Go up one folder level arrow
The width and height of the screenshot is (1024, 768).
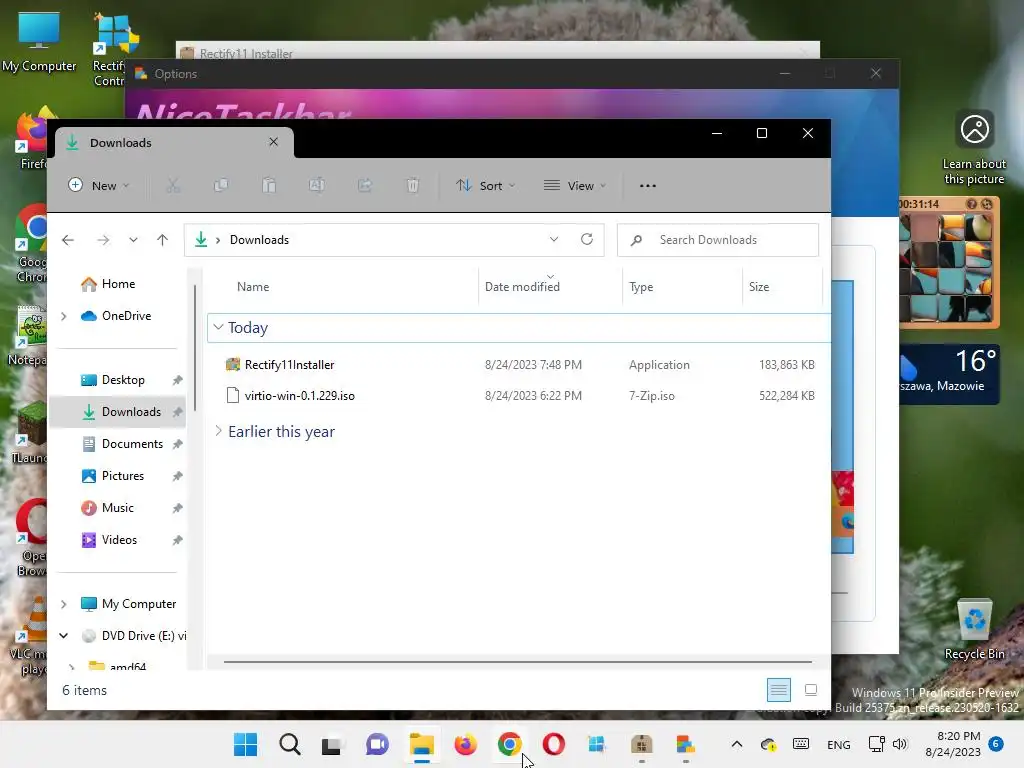pyautogui.click(x=163, y=240)
